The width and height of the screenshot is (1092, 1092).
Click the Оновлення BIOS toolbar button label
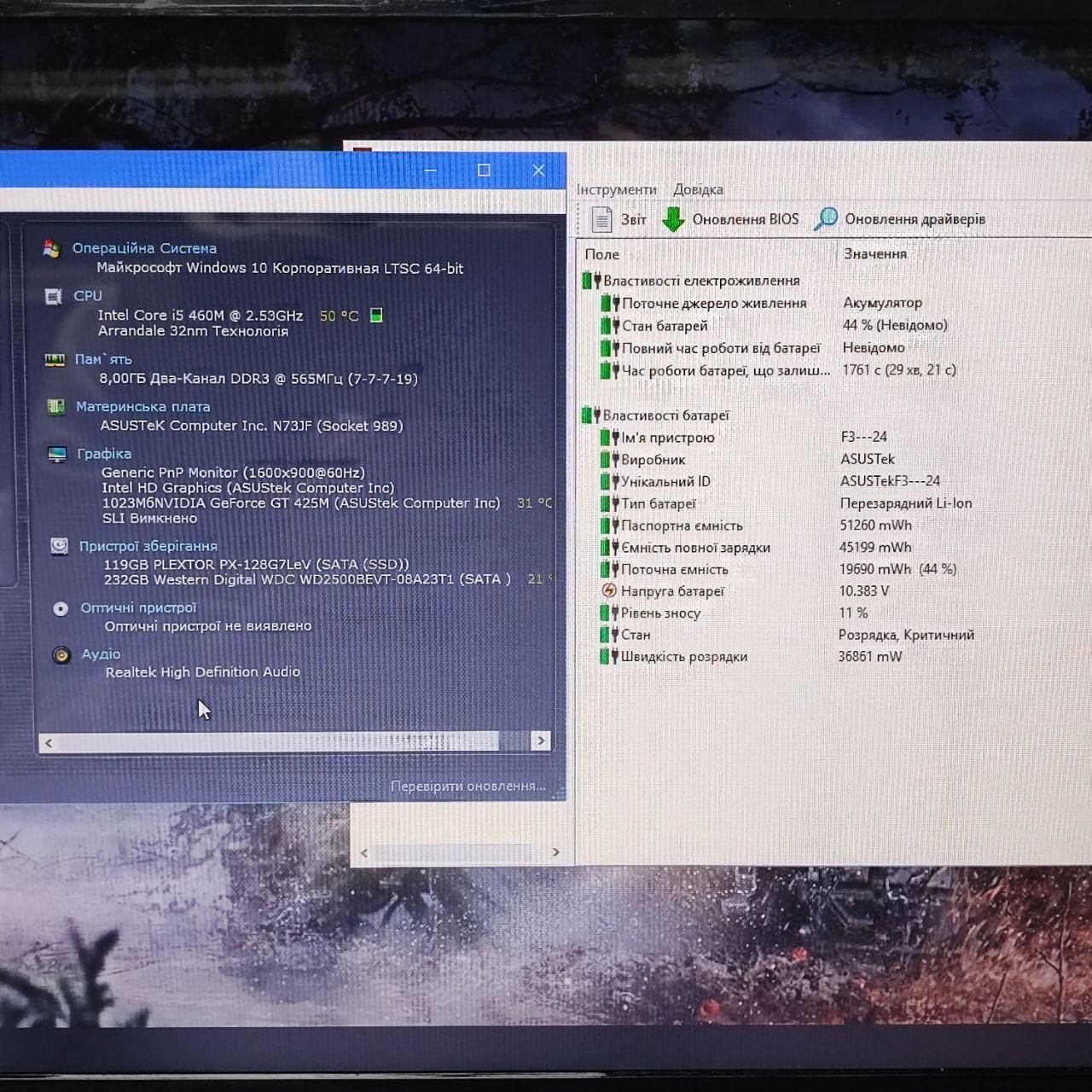point(746,219)
